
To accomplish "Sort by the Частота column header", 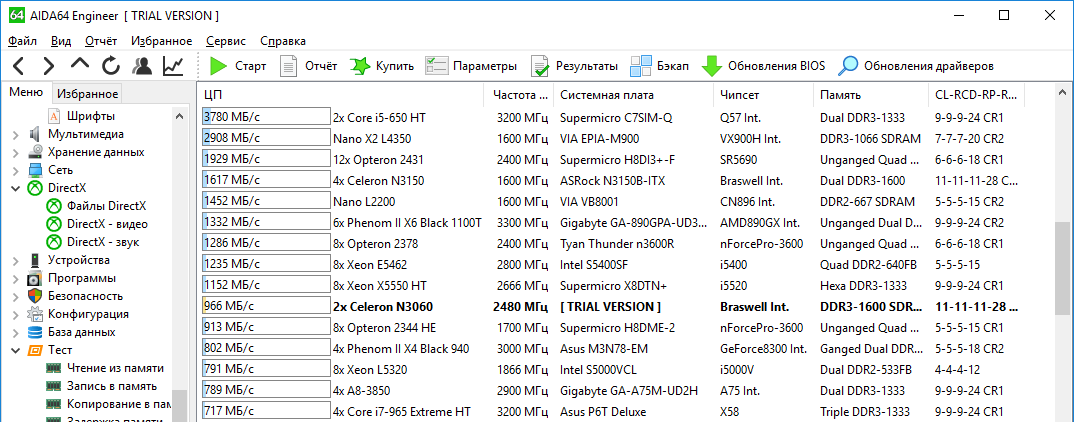I will (x=519, y=95).
